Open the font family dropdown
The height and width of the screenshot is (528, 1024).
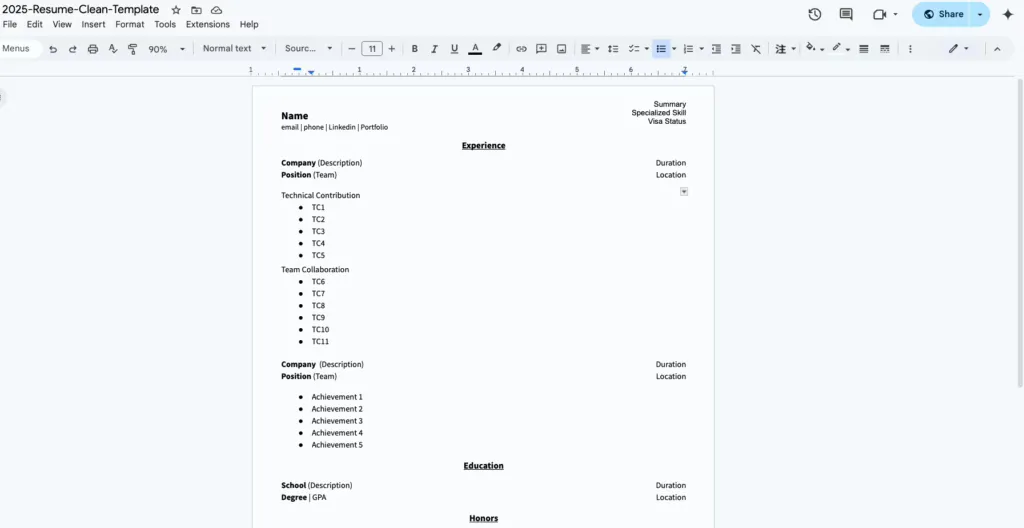click(x=308, y=48)
